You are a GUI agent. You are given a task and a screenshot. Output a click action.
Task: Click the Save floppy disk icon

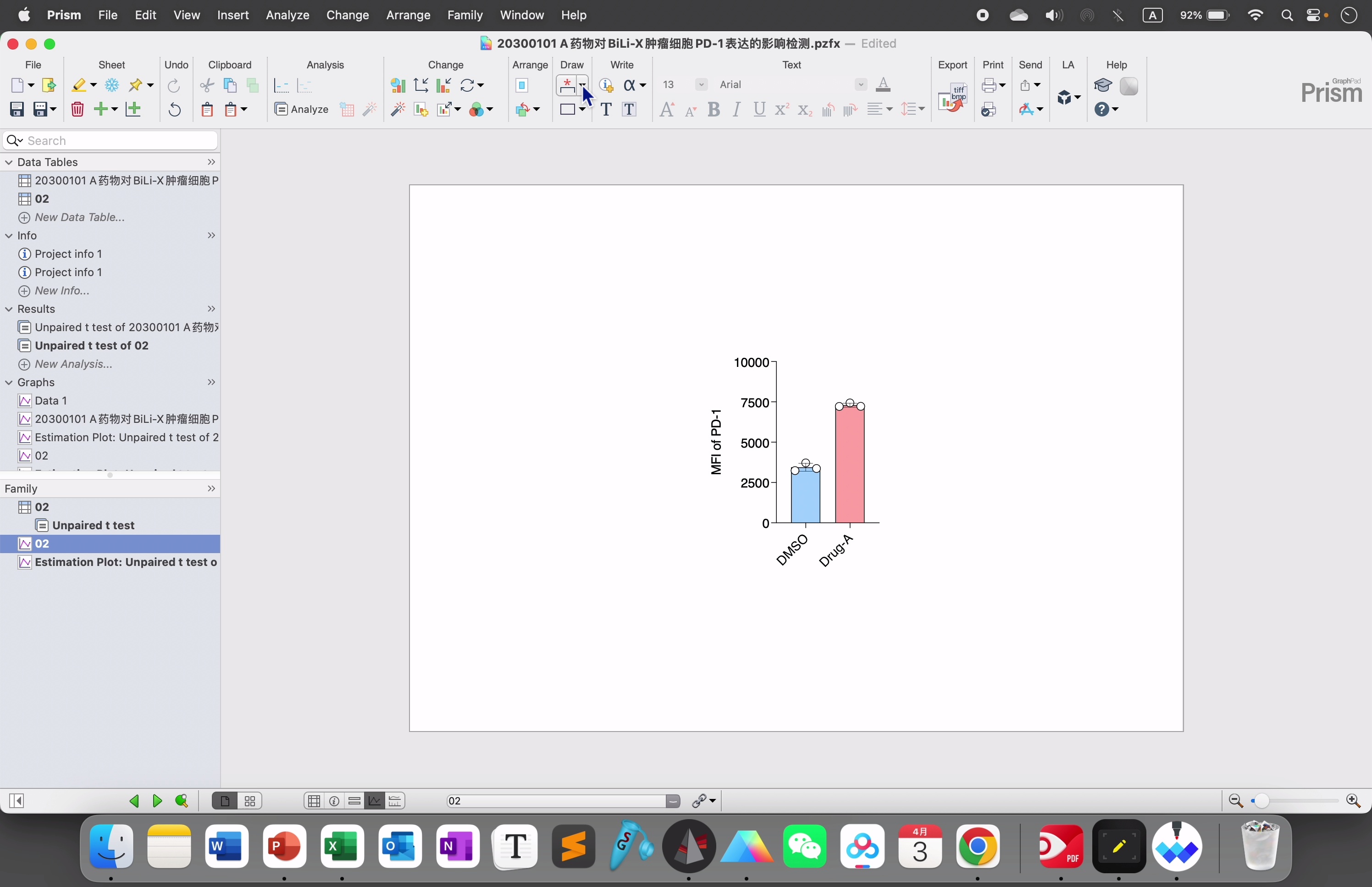(17, 110)
